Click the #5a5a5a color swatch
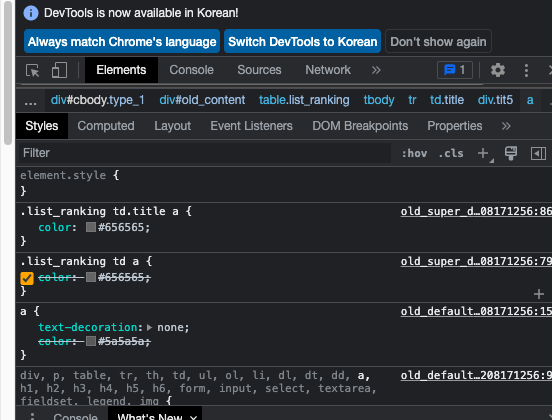The image size is (552, 420). tap(91, 341)
